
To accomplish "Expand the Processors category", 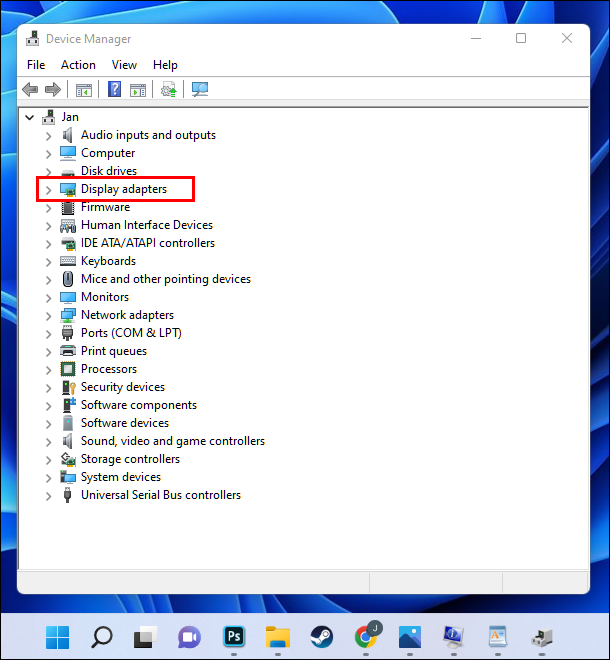I will [x=49, y=370].
